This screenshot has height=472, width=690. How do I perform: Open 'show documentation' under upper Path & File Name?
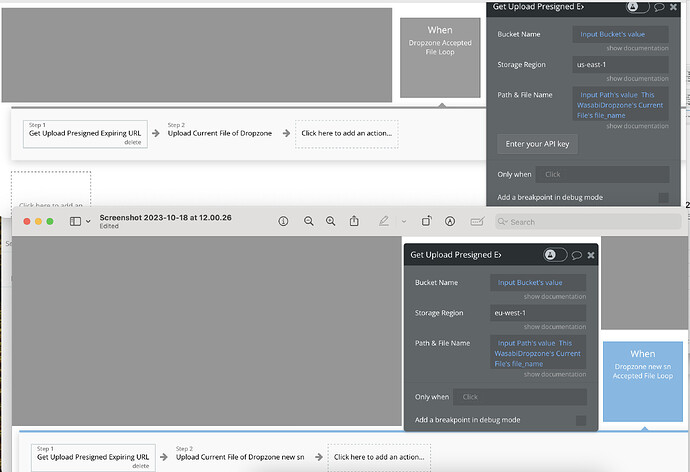click(637, 126)
